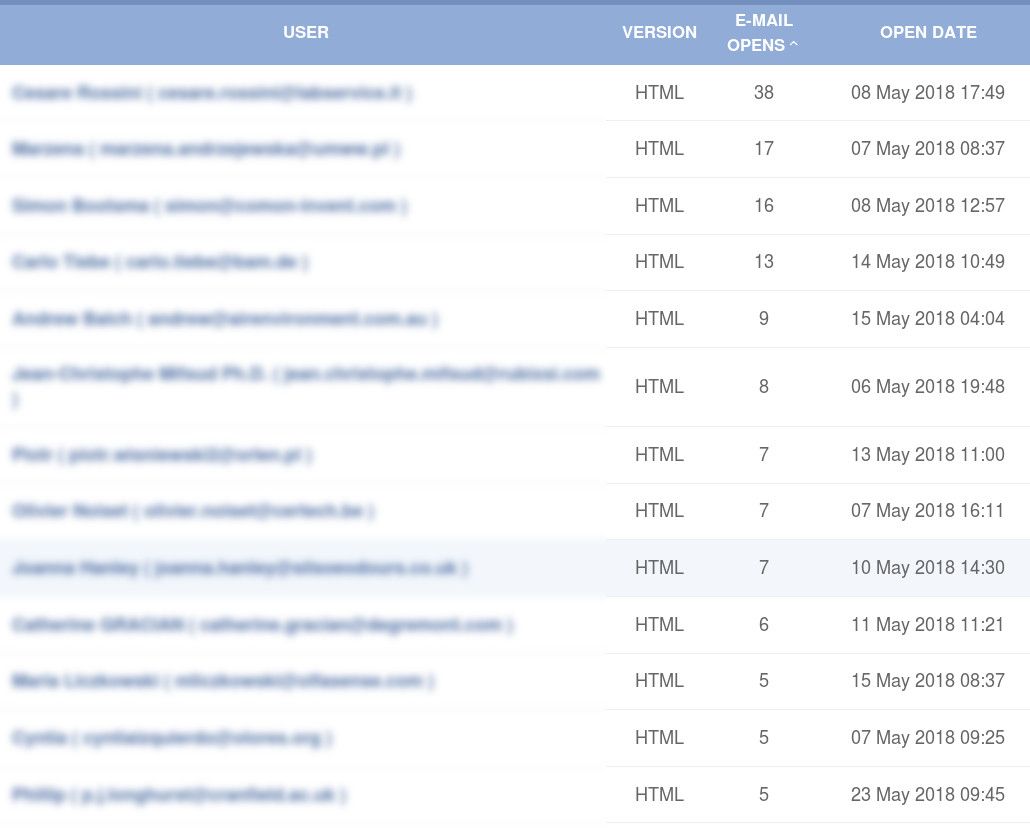Click HTML version in the 16-opens row
Image resolution: width=1030 pixels, height=828 pixels.
click(x=660, y=206)
